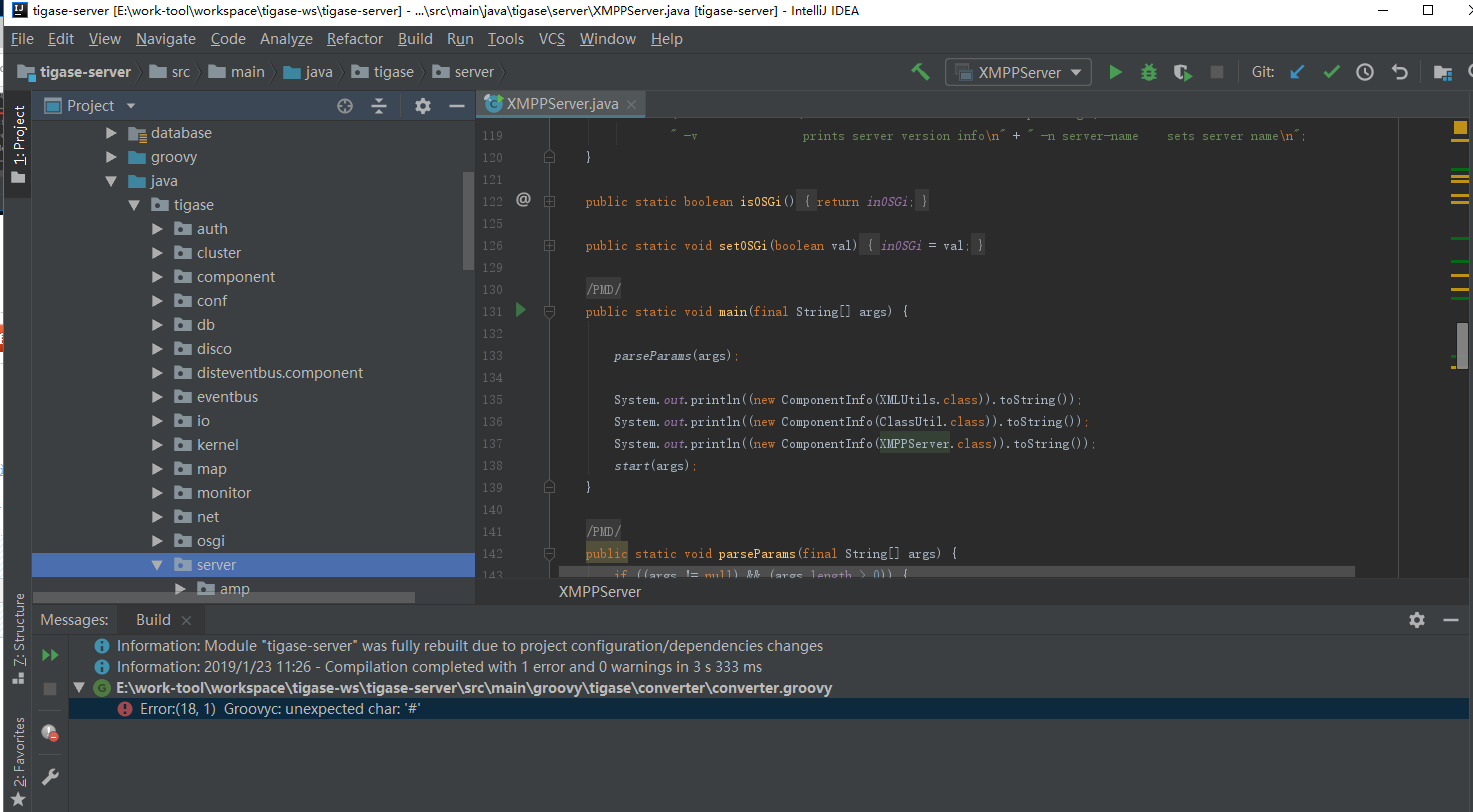Screen dimensions: 1473x812
Task: Click the run gutter arrow beside main method
Action: tap(520, 310)
